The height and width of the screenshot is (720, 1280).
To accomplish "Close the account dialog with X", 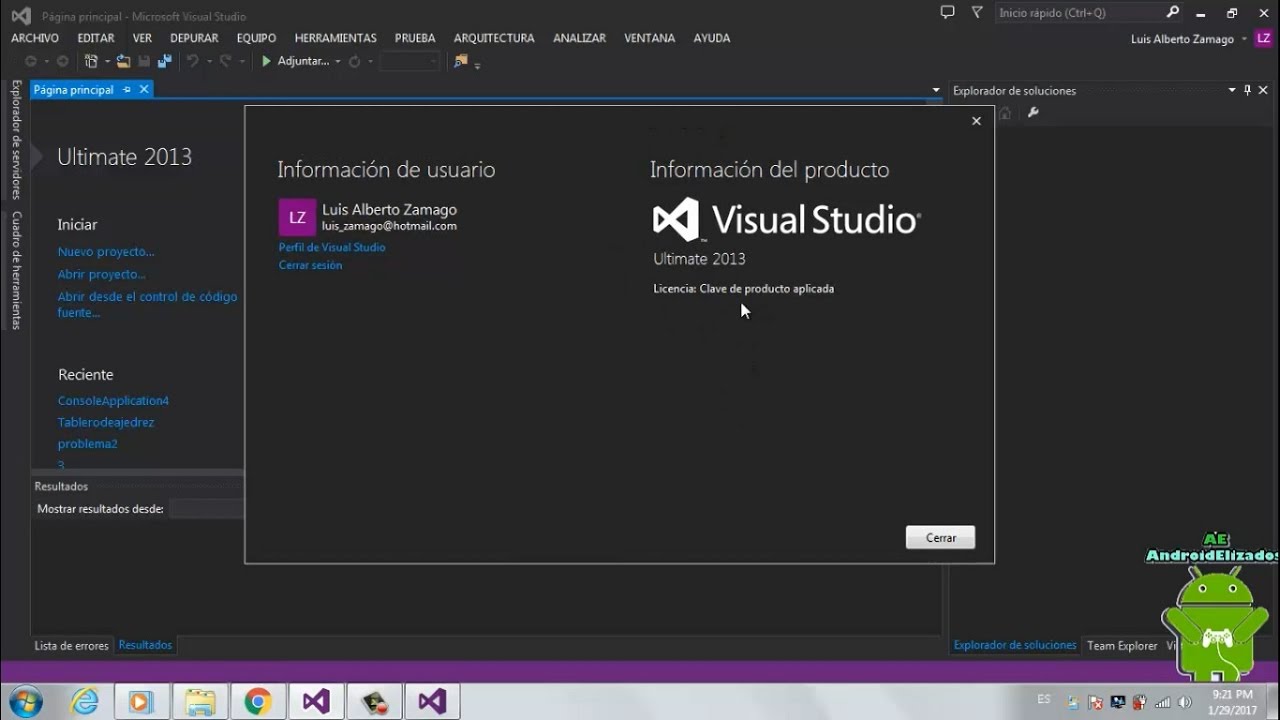I will 976,121.
